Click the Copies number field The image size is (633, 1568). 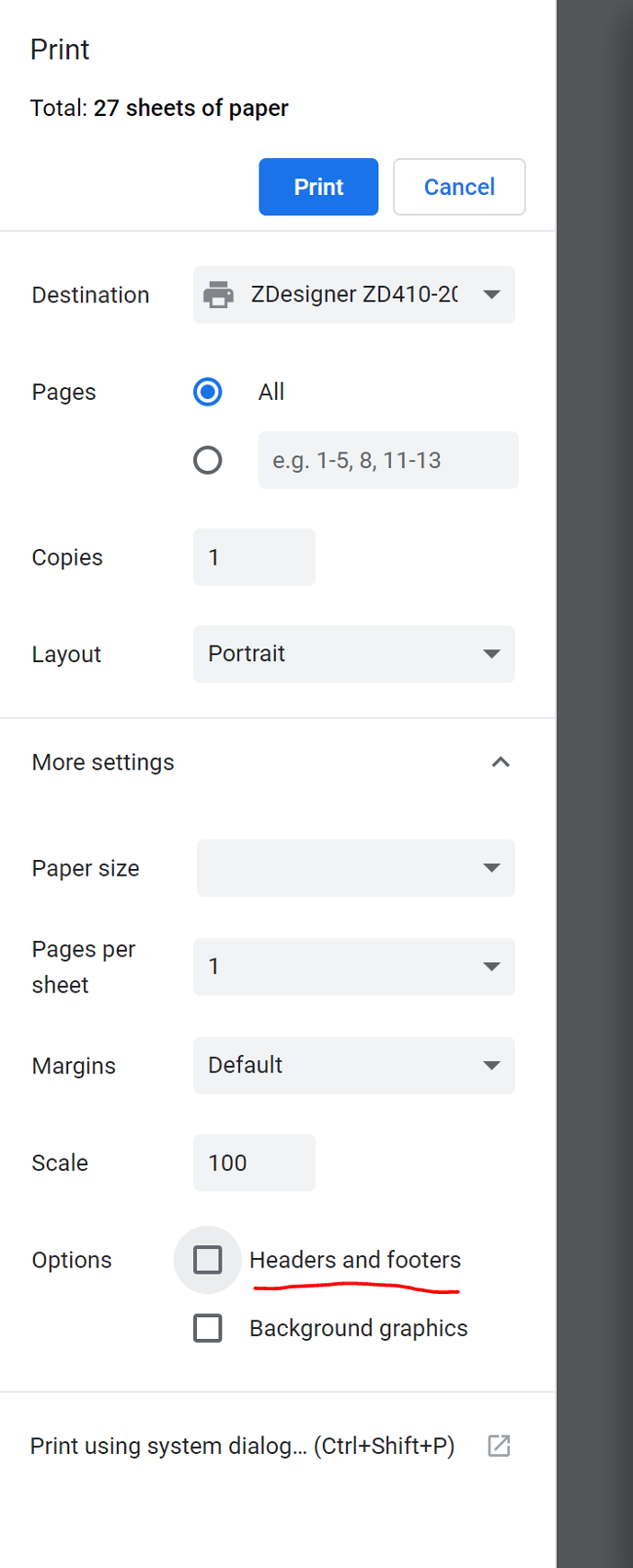coord(254,557)
